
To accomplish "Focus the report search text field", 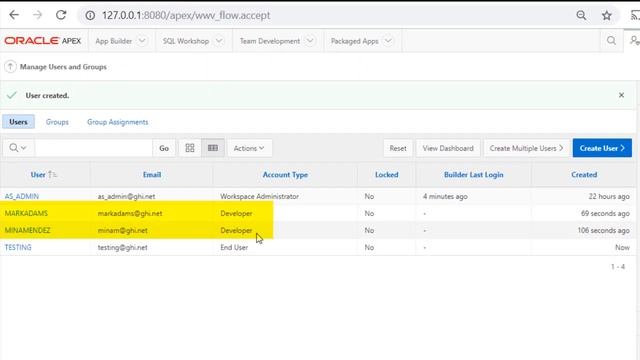I will coord(93,148).
